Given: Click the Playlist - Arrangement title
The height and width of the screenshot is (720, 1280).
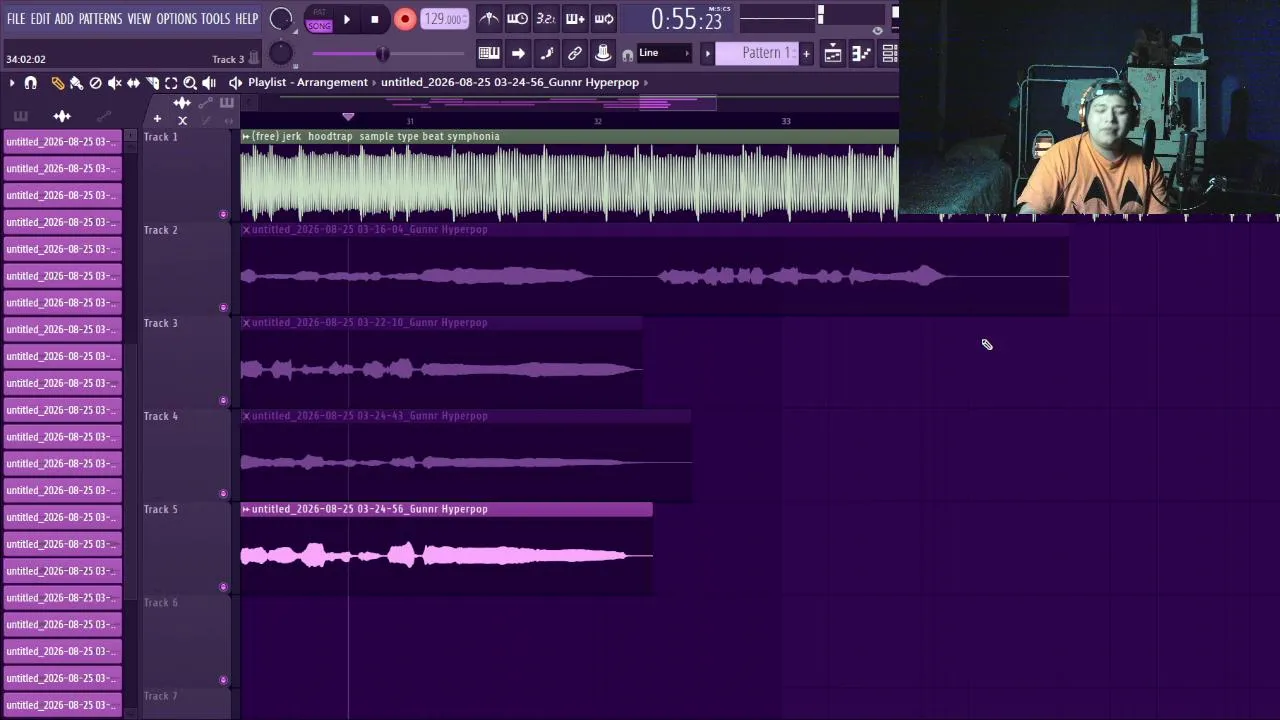Looking at the screenshot, I should 308,83.
